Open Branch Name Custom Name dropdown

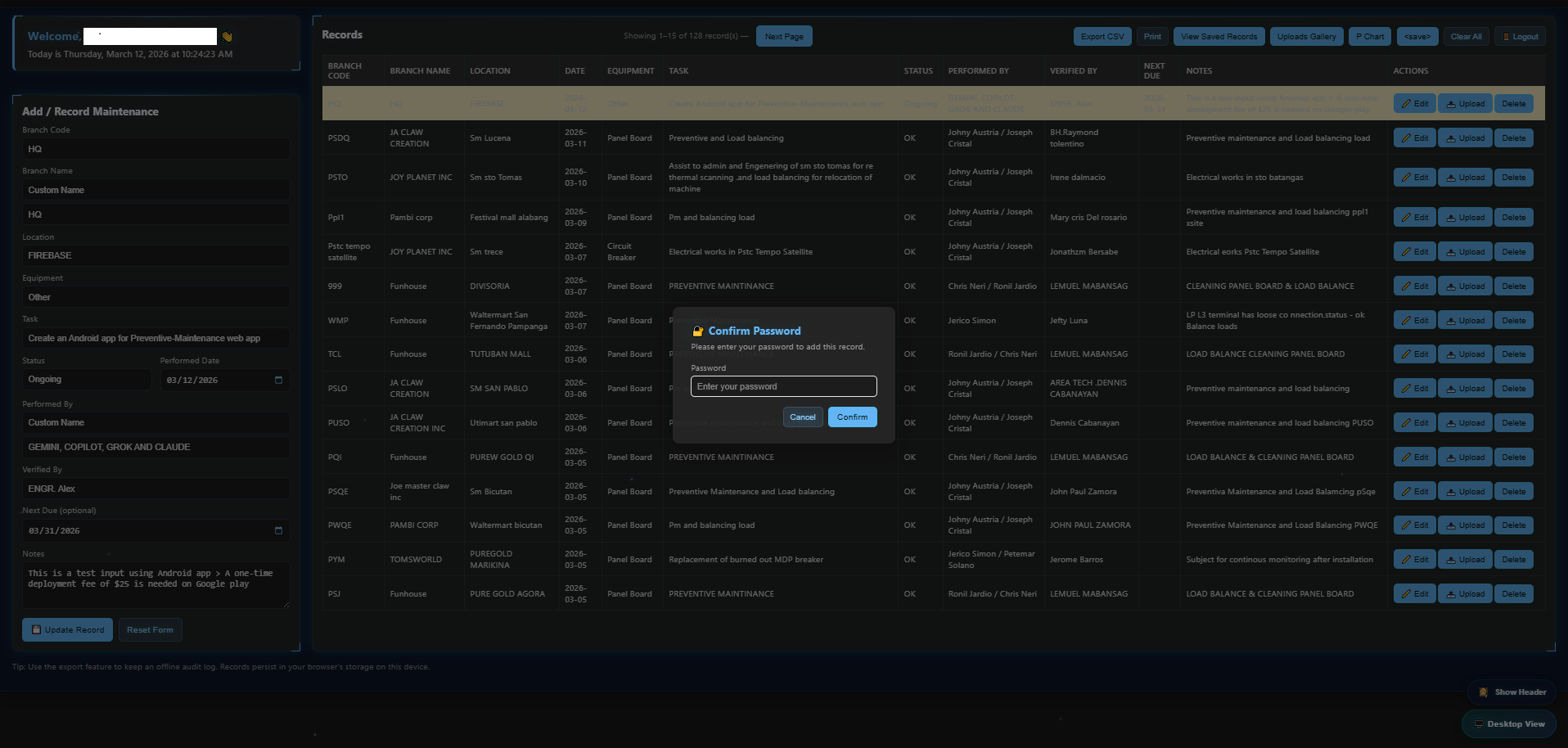[155, 190]
